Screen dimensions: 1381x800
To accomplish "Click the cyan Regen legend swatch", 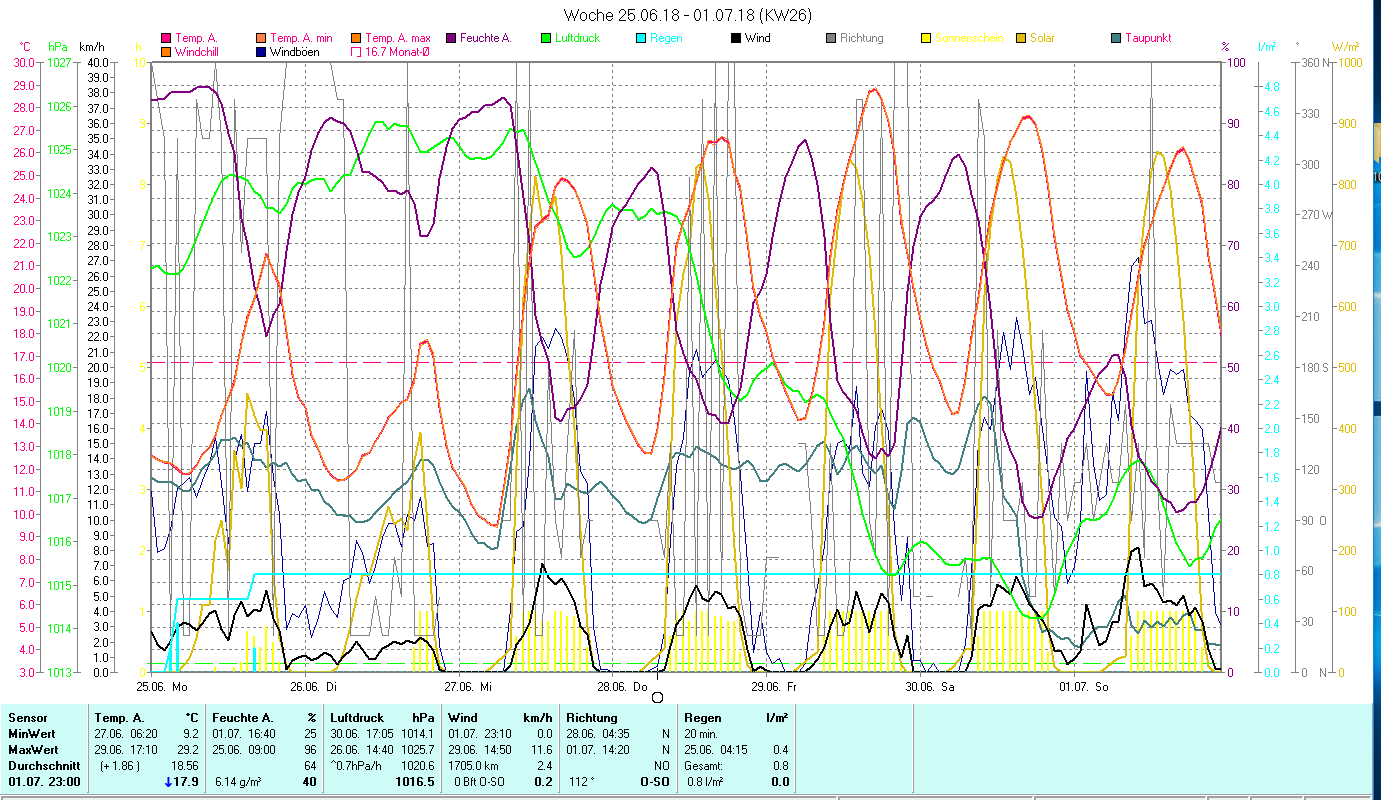I will click(x=641, y=38).
